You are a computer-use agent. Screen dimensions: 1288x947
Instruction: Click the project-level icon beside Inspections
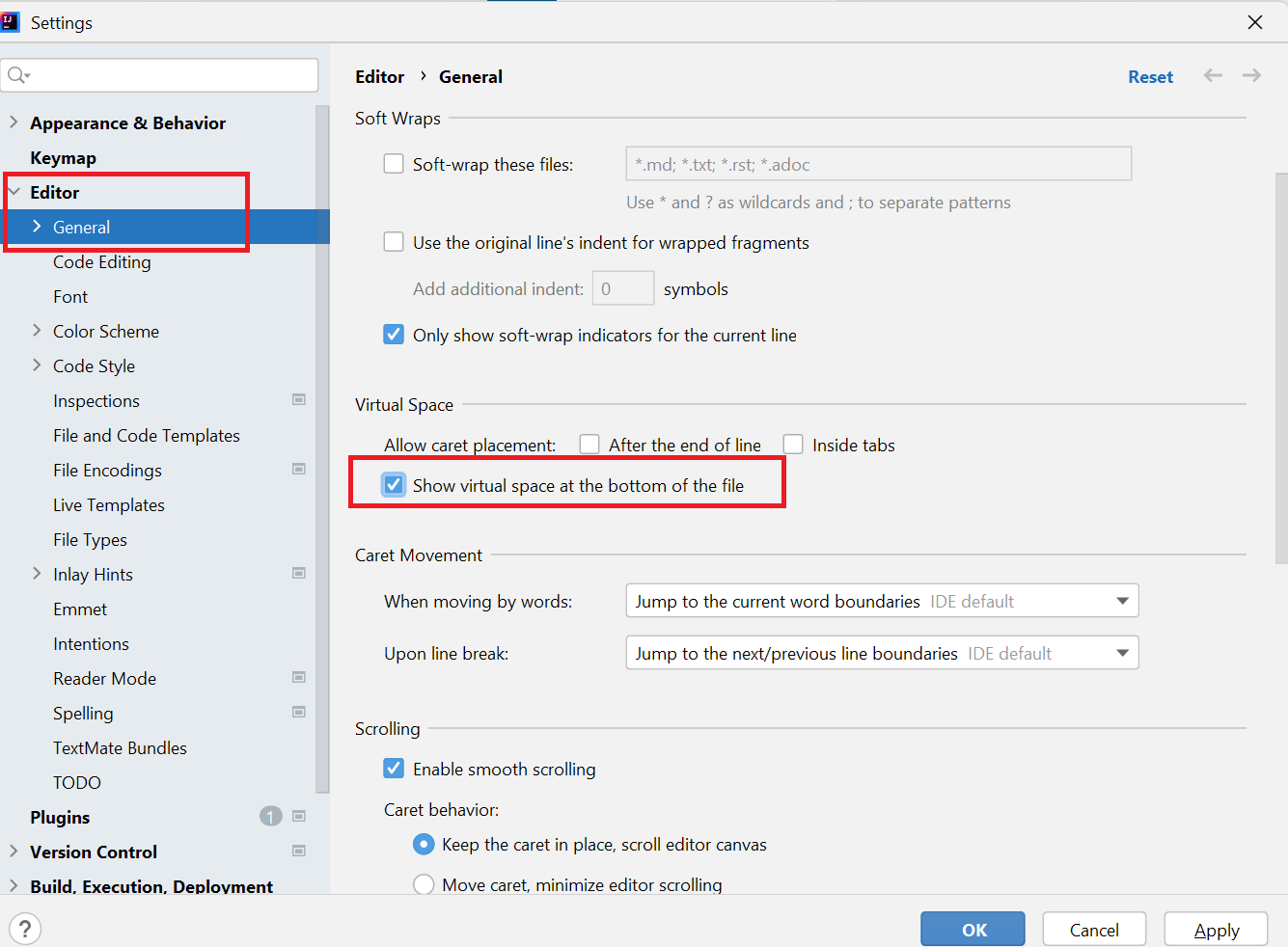(x=299, y=400)
